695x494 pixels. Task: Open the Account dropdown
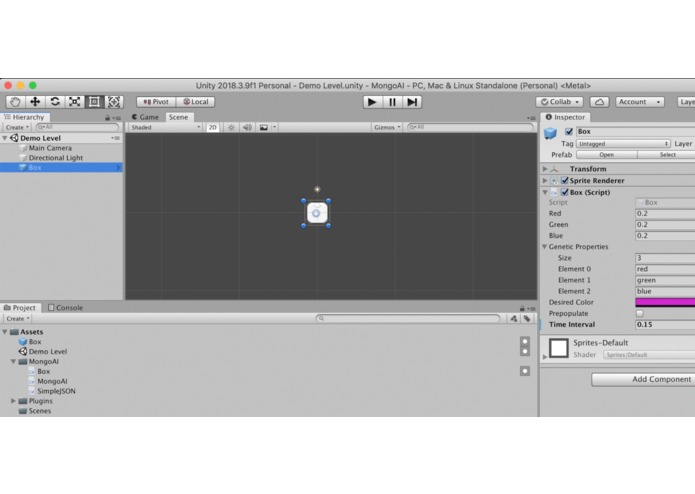pos(640,102)
